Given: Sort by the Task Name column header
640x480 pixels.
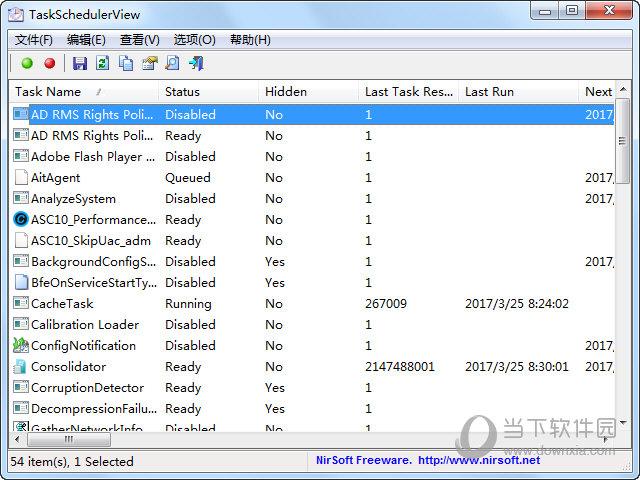Looking at the screenshot, I should click(x=48, y=92).
